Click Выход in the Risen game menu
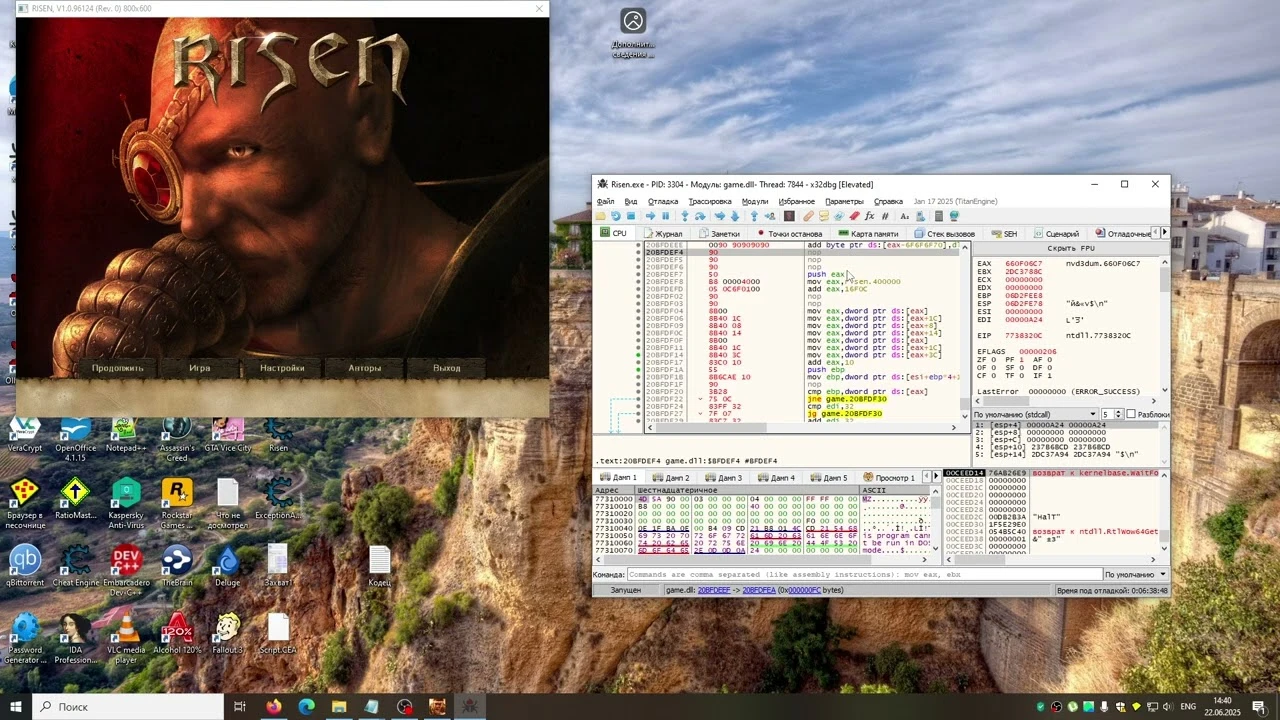Image resolution: width=1280 pixels, height=720 pixels. click(446, 367)
